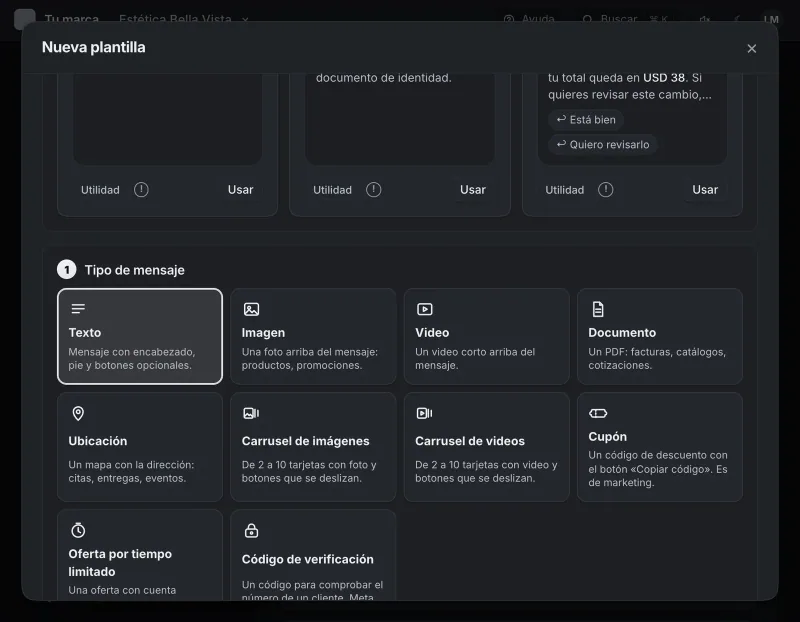Click the Nueva plantilla title
The height and width of the screenshot is (622, 800).
[x=93, y=47]
